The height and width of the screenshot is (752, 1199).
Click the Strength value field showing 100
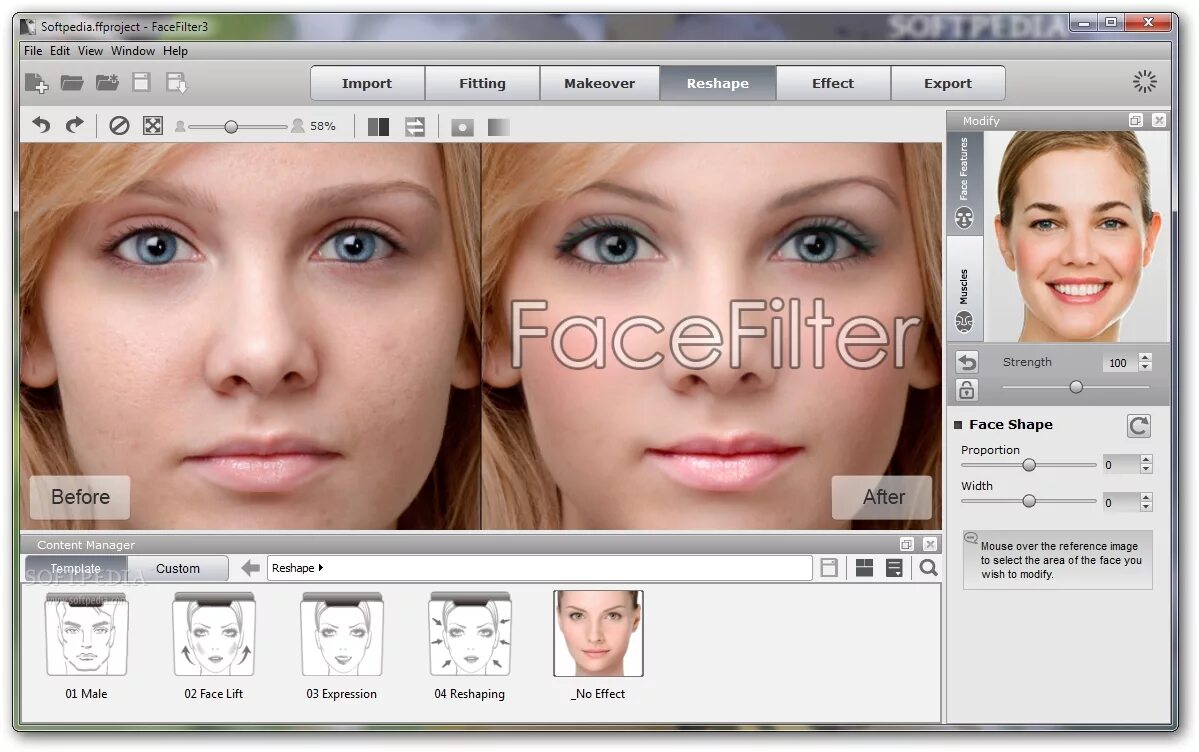tap(1119, 363)
